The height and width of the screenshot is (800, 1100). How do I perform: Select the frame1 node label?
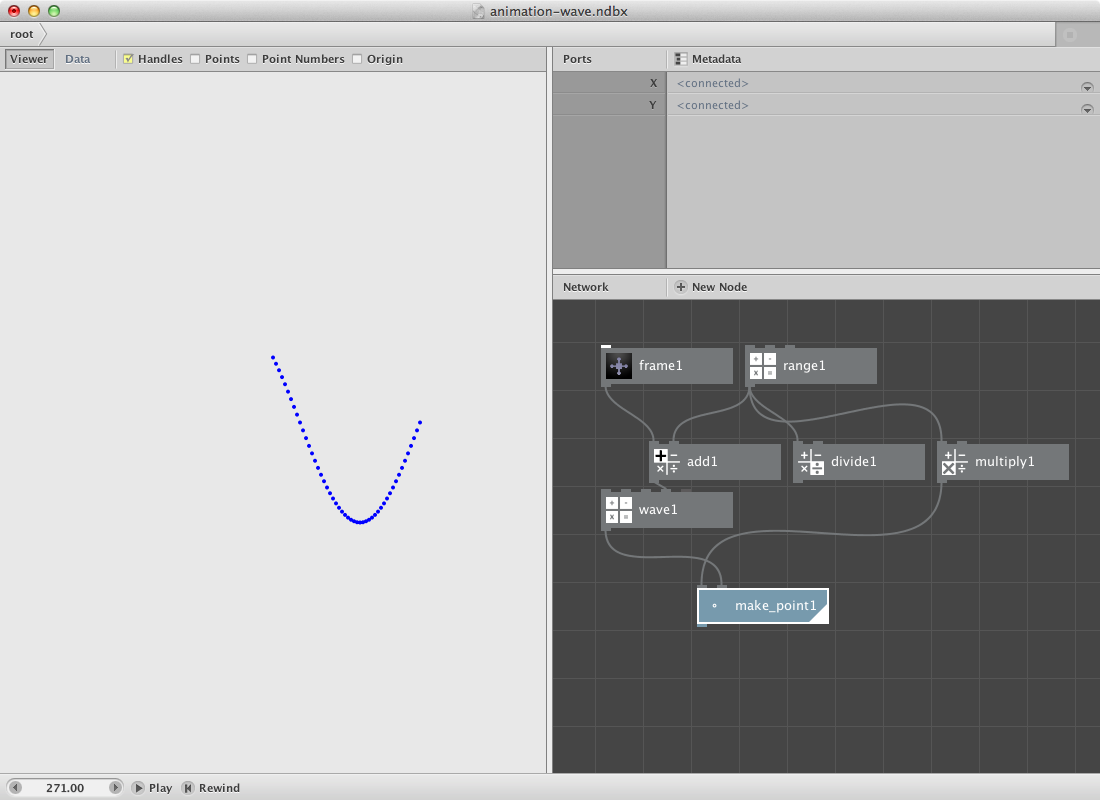(x=660, y=366)
